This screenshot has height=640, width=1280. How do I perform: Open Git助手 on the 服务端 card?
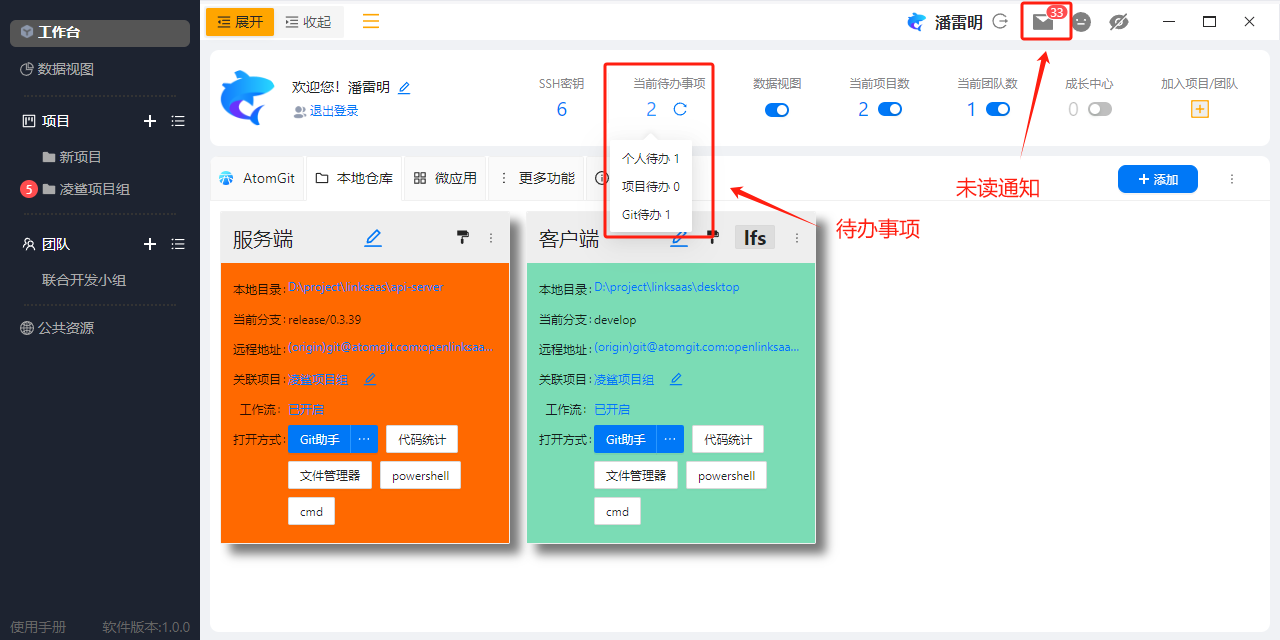click(x=319, y=439)
